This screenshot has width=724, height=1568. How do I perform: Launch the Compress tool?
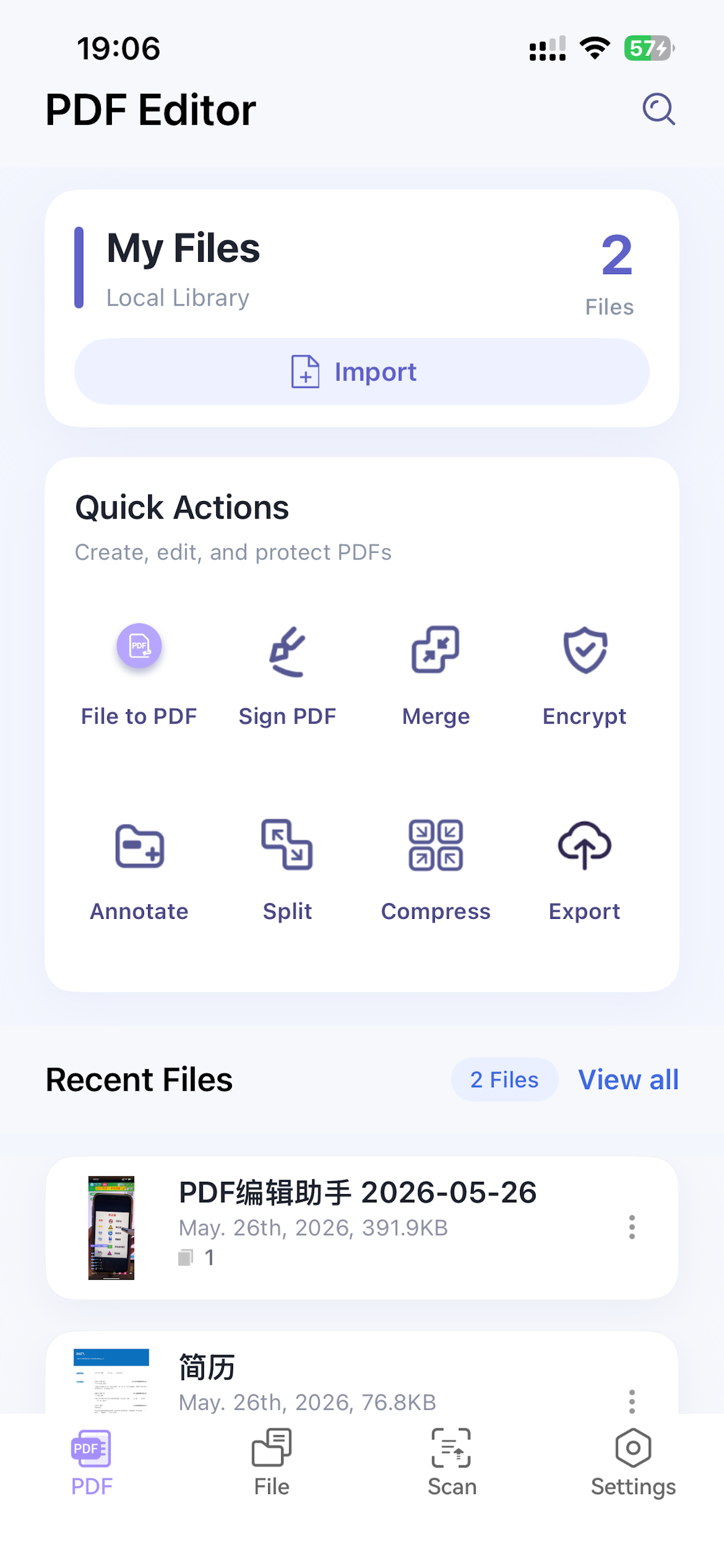[x=435, y=870]
